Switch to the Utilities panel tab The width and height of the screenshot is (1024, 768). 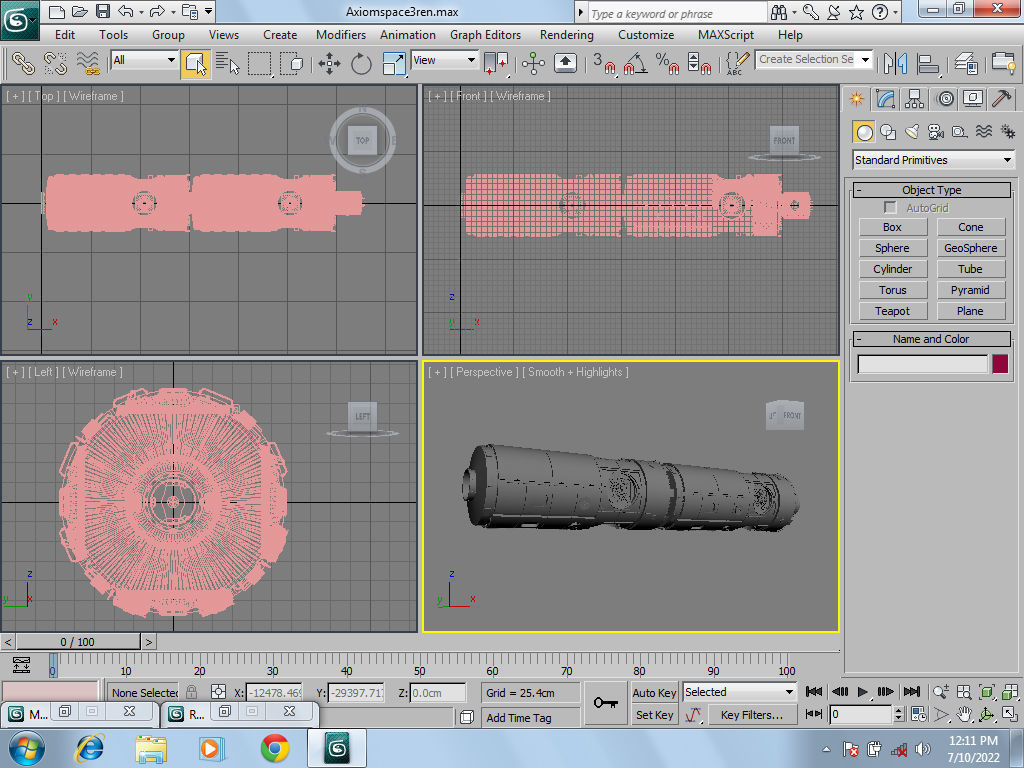[1002, 99]
